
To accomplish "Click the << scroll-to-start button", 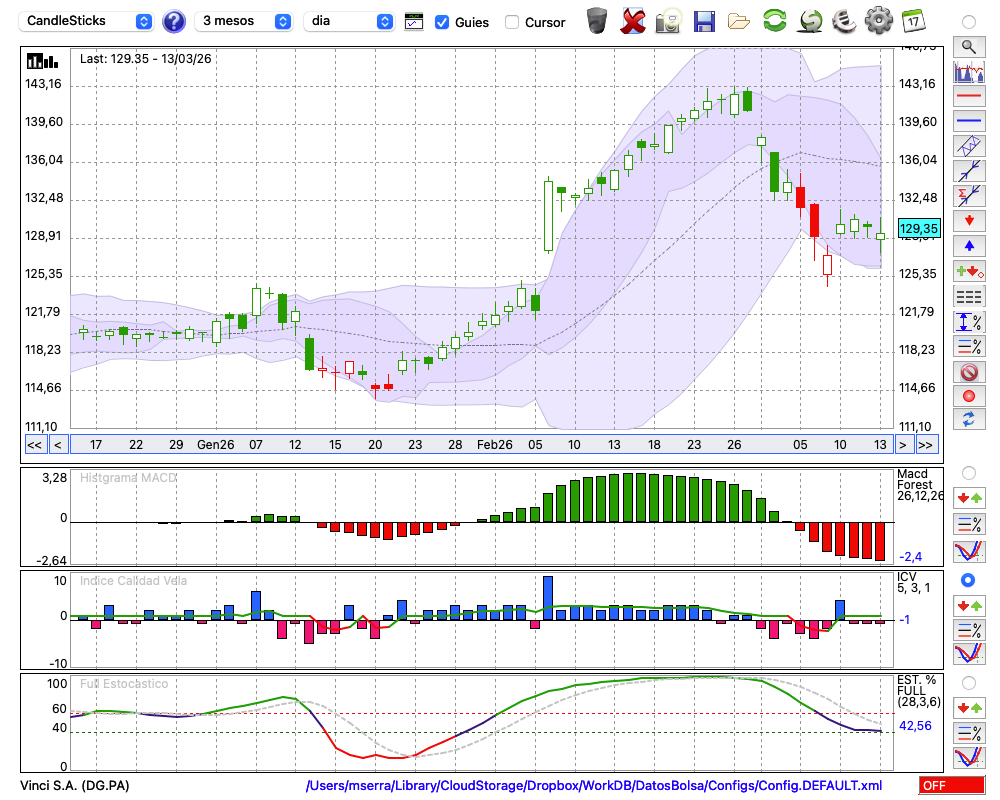I will pos(34,444).
